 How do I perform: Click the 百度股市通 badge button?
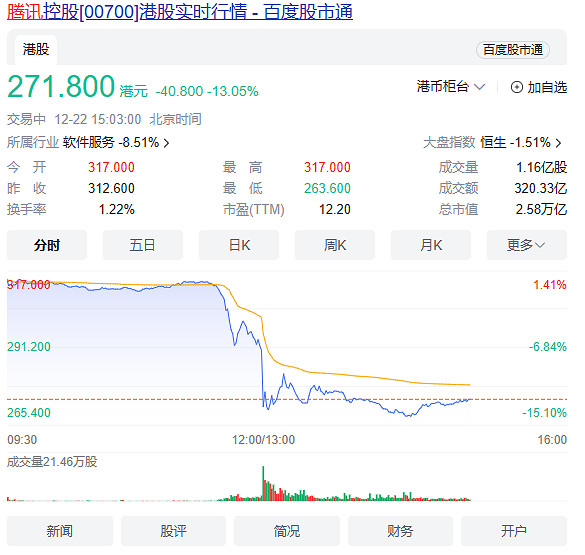pos(513,50)
